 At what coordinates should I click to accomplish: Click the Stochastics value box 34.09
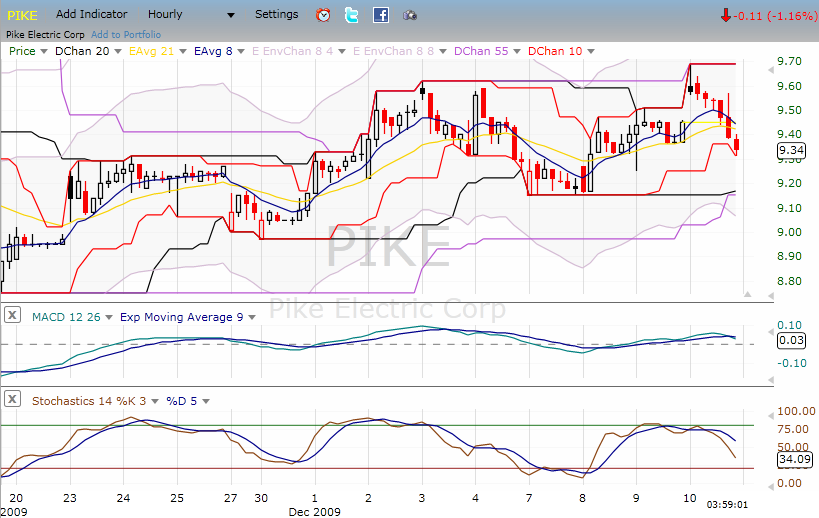click(795, 459)
